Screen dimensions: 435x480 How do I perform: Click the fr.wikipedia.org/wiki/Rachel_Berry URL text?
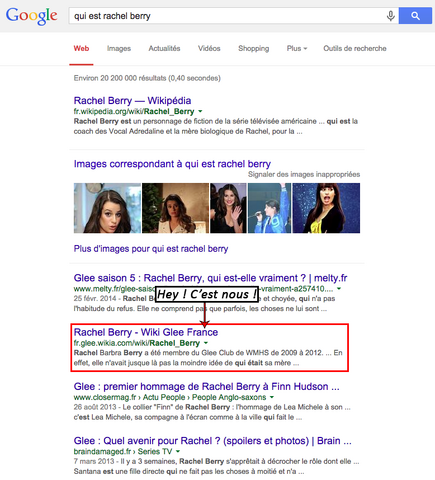tap(134, 111)
